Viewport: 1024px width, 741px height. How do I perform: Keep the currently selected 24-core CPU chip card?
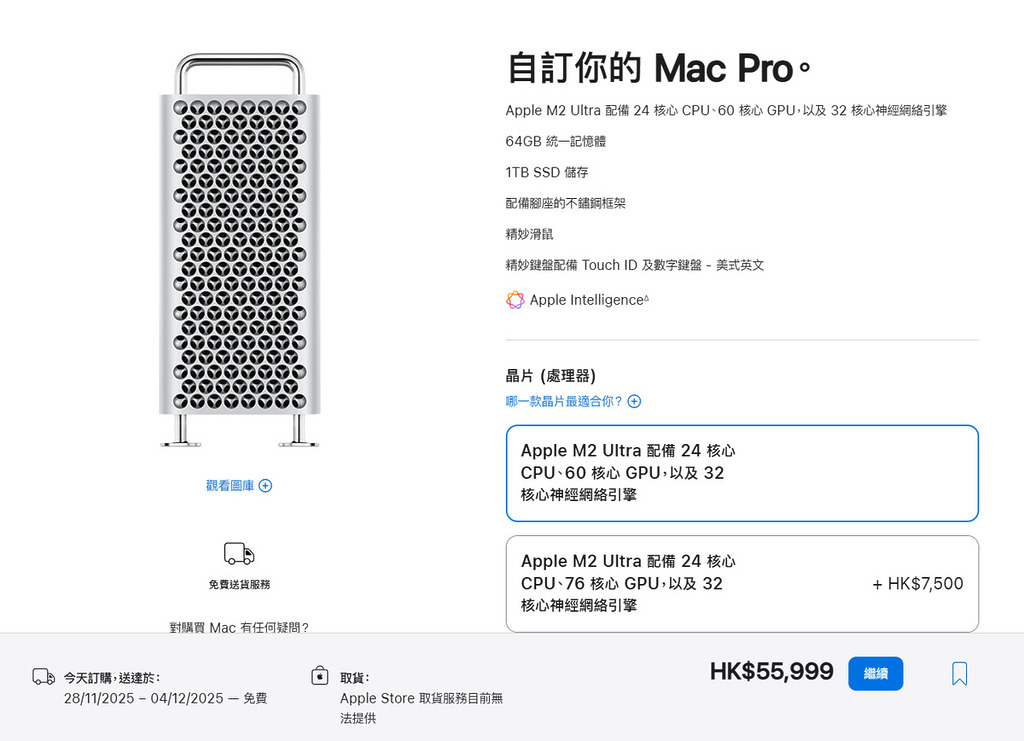pos(742,472)
